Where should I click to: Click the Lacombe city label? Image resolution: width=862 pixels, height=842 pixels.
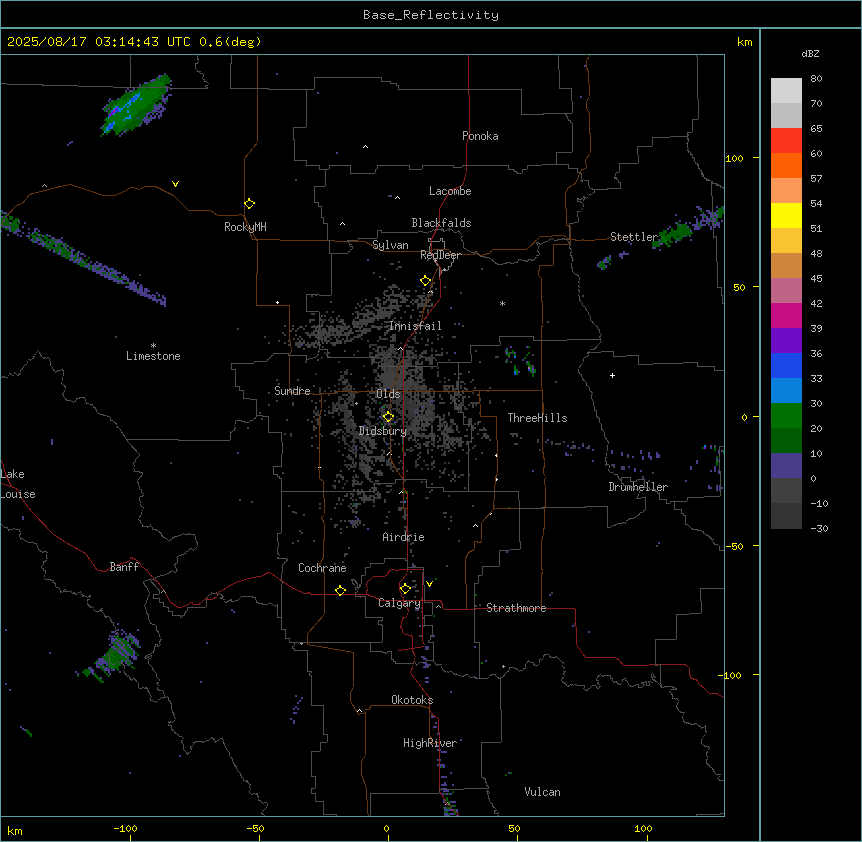(x=450, y=191)
